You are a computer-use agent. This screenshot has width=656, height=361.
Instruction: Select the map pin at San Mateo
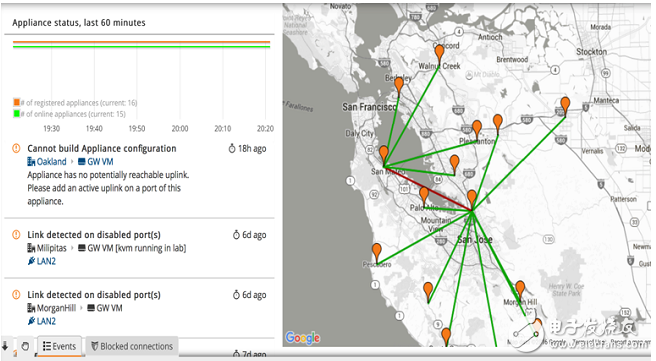coord(384,155)
